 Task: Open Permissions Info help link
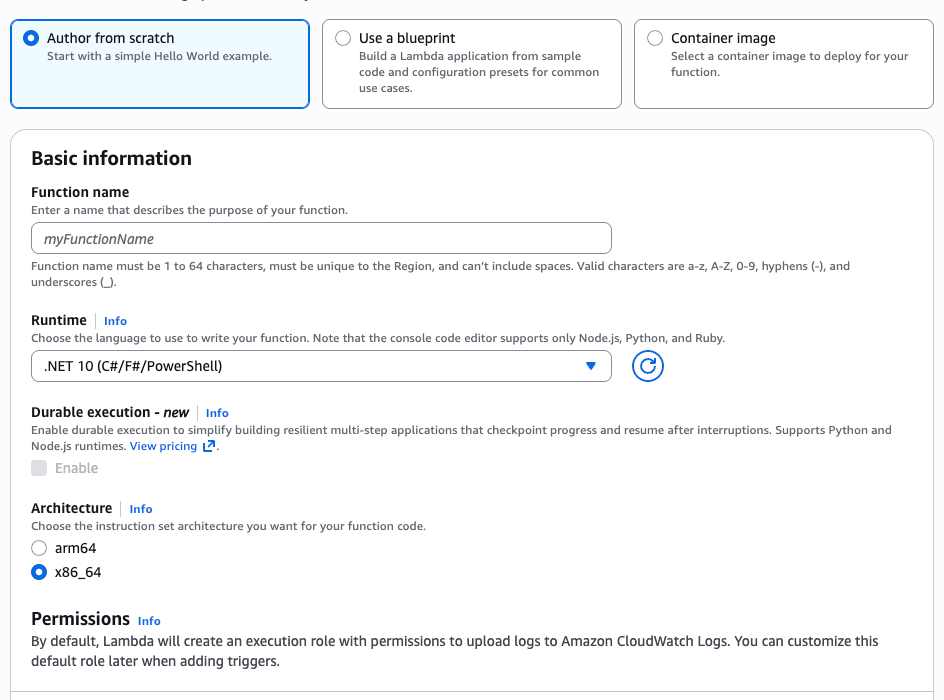click(149, 621)
